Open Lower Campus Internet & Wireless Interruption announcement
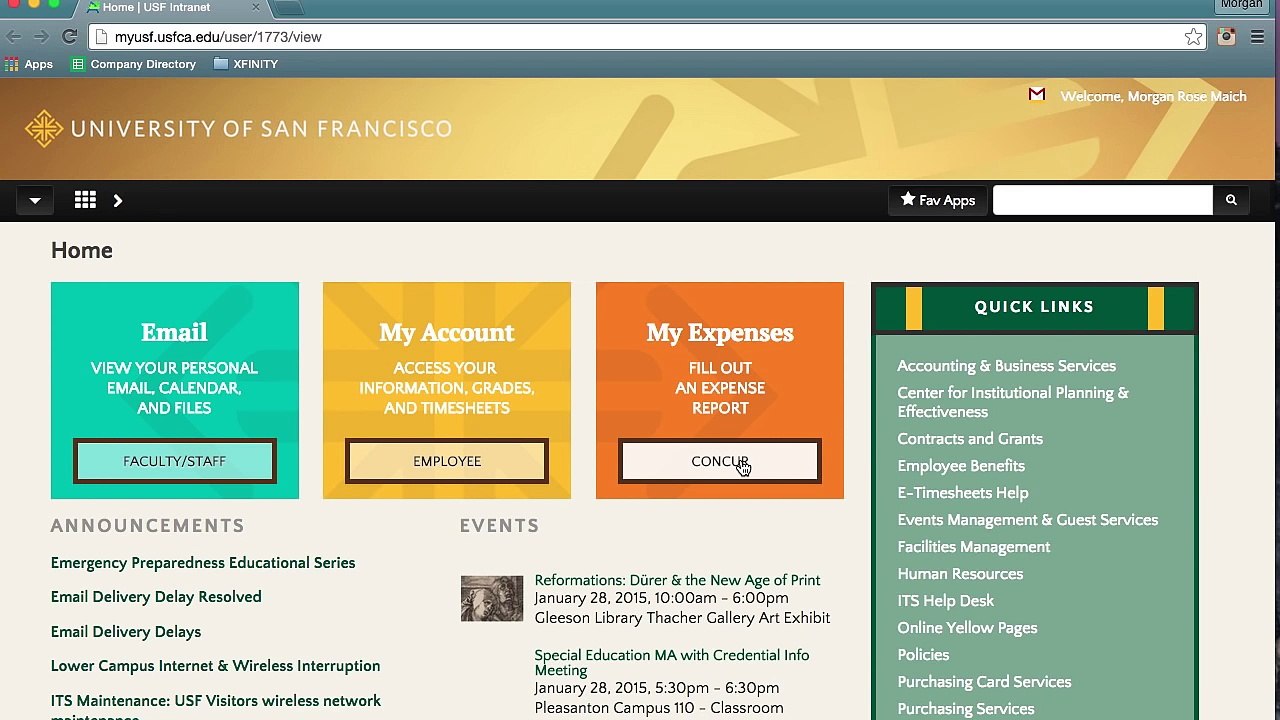The width and height of the screenshot is (1280, 720). (215, 666)
